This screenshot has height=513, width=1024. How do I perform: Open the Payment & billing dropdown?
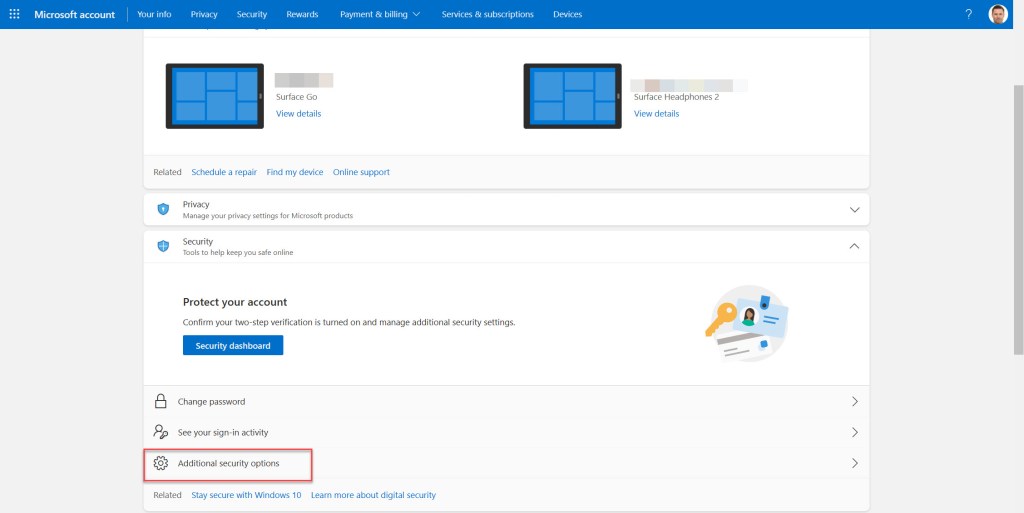pos(380,14)
